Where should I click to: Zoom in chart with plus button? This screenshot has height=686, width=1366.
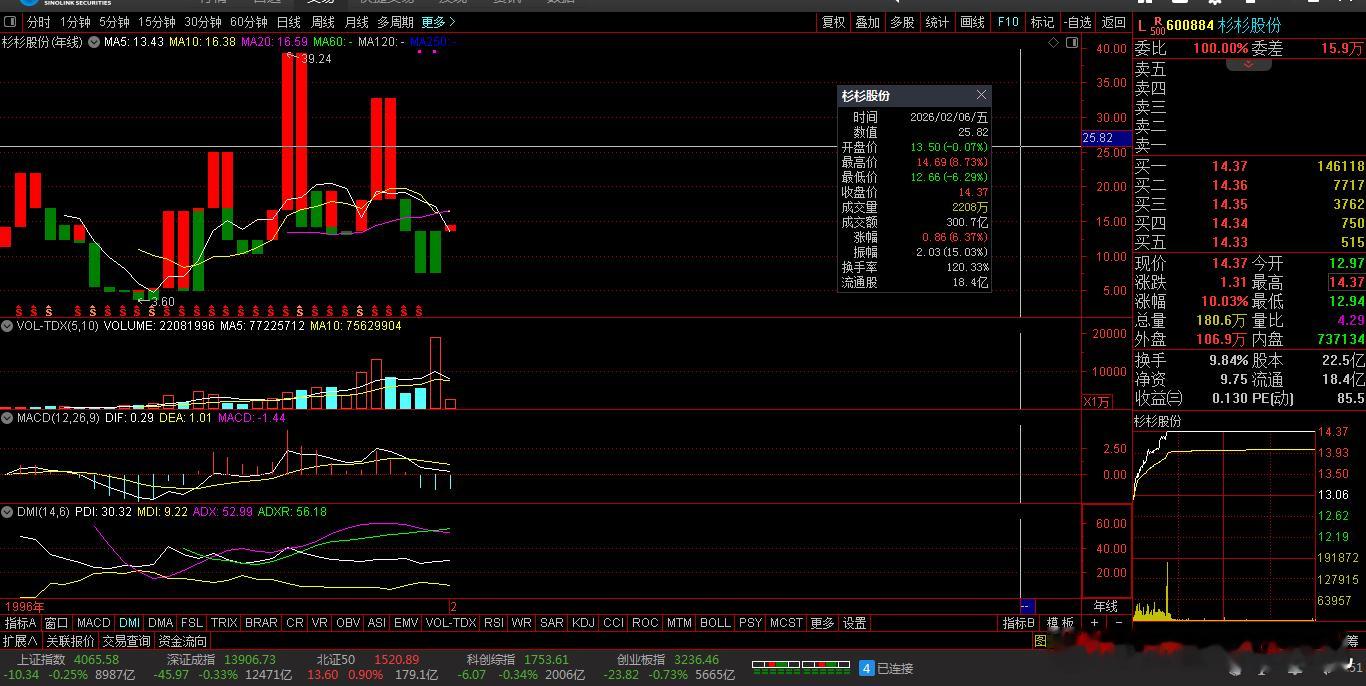coord(1094,623)
